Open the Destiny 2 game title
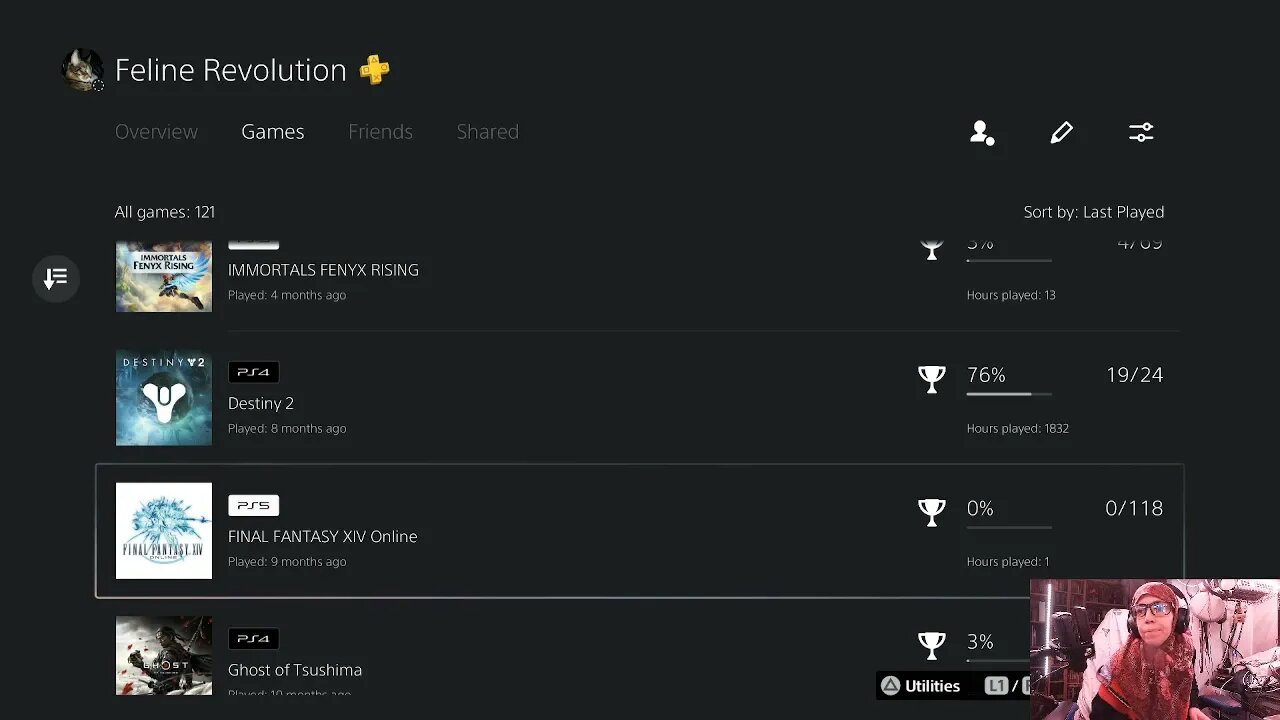 [261, 403]
